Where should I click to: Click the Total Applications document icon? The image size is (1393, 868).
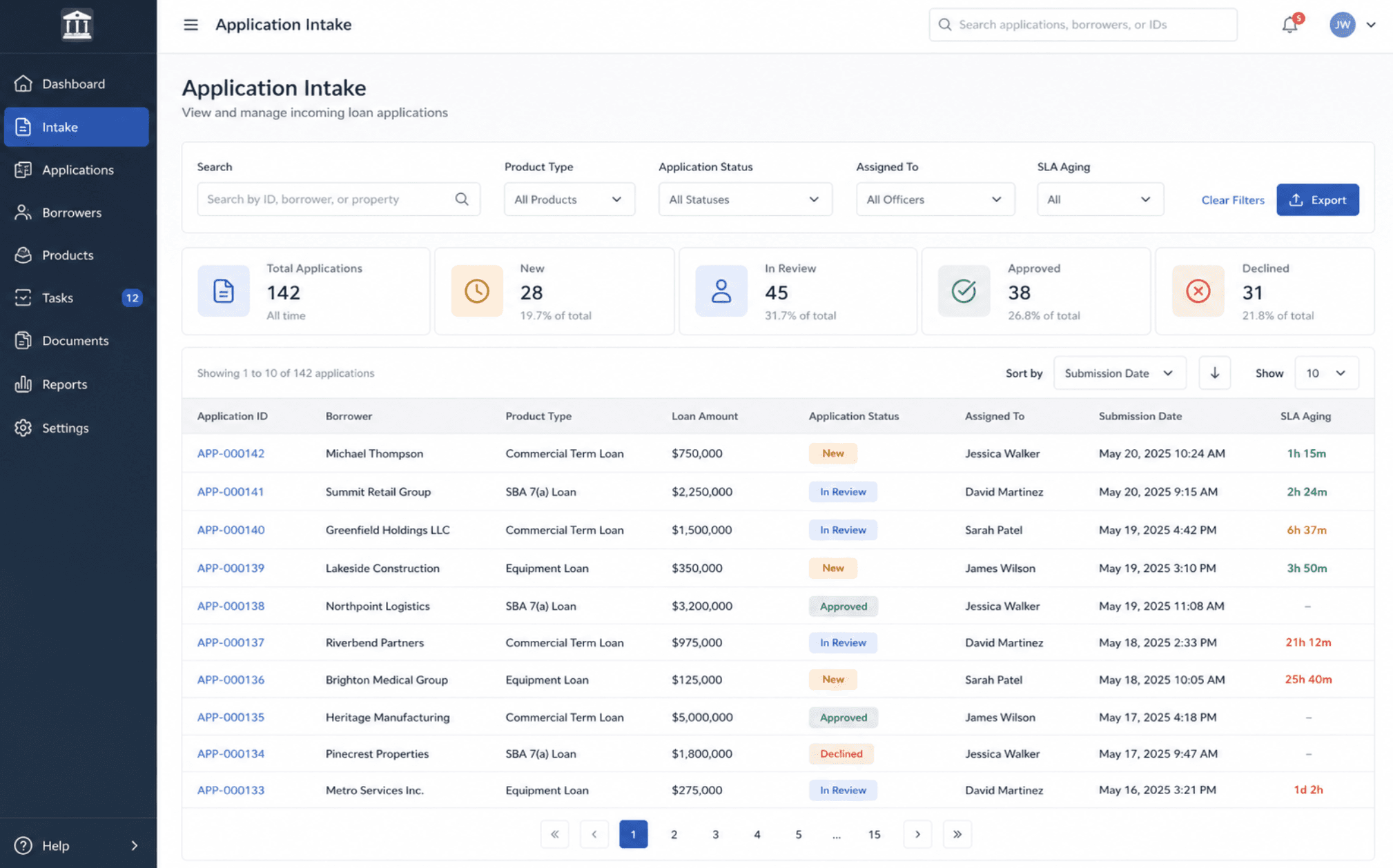[x=223, y=291]
